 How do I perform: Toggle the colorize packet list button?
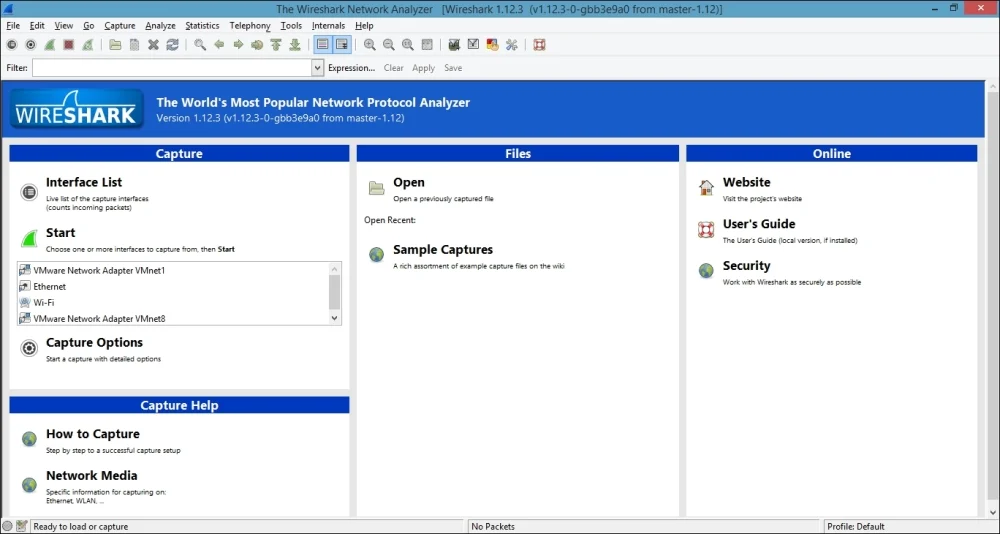click(x=323, y=45)
